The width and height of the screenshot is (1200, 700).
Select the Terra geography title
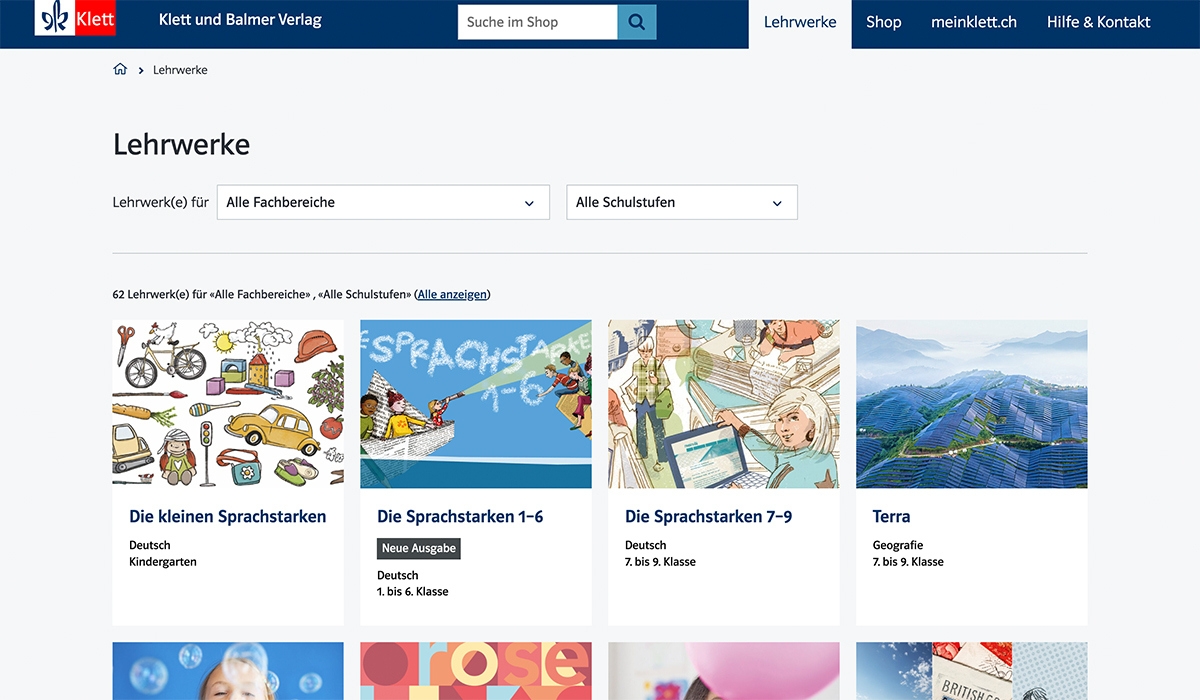(x=891, y=517)
